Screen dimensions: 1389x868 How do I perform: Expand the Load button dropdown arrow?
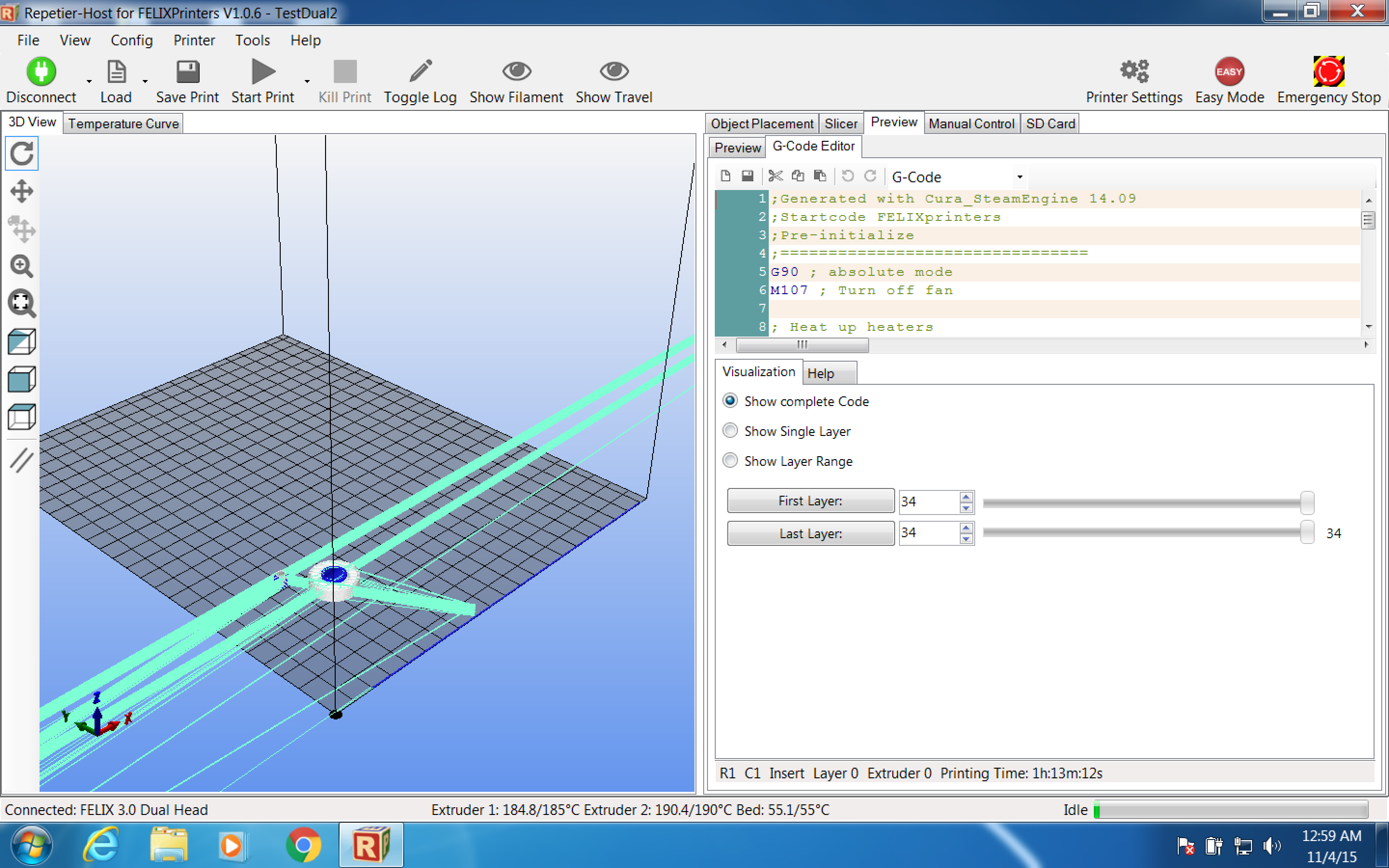[145, 81]
